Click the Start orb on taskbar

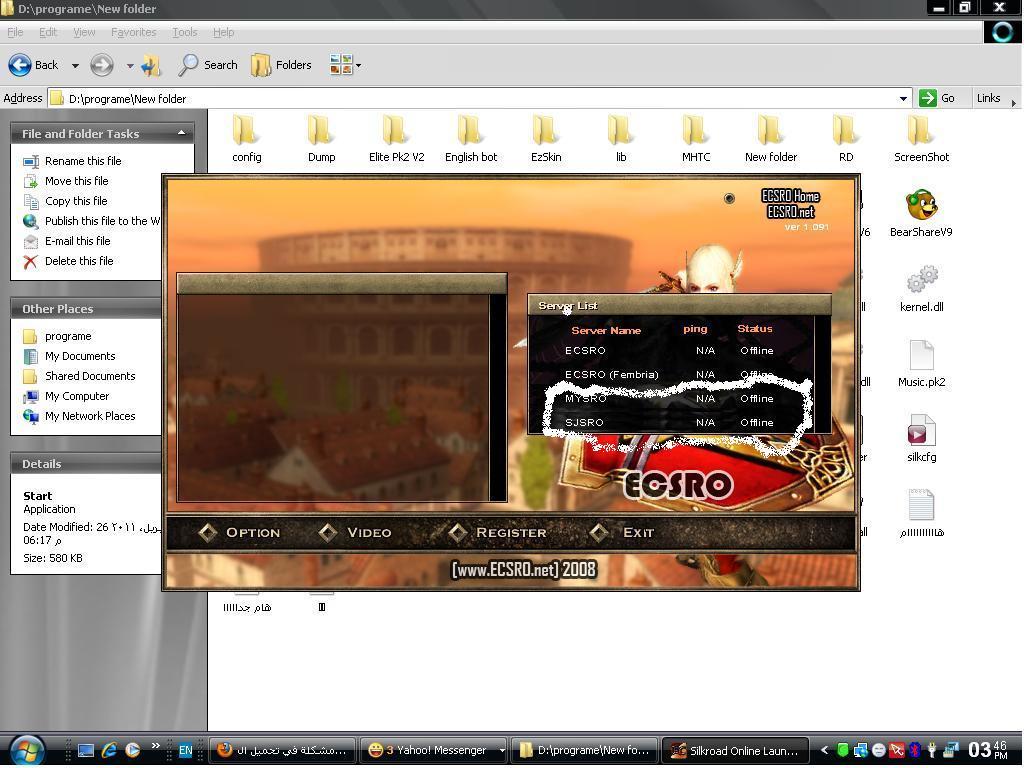pyautogui.click(x=27, y=749)
